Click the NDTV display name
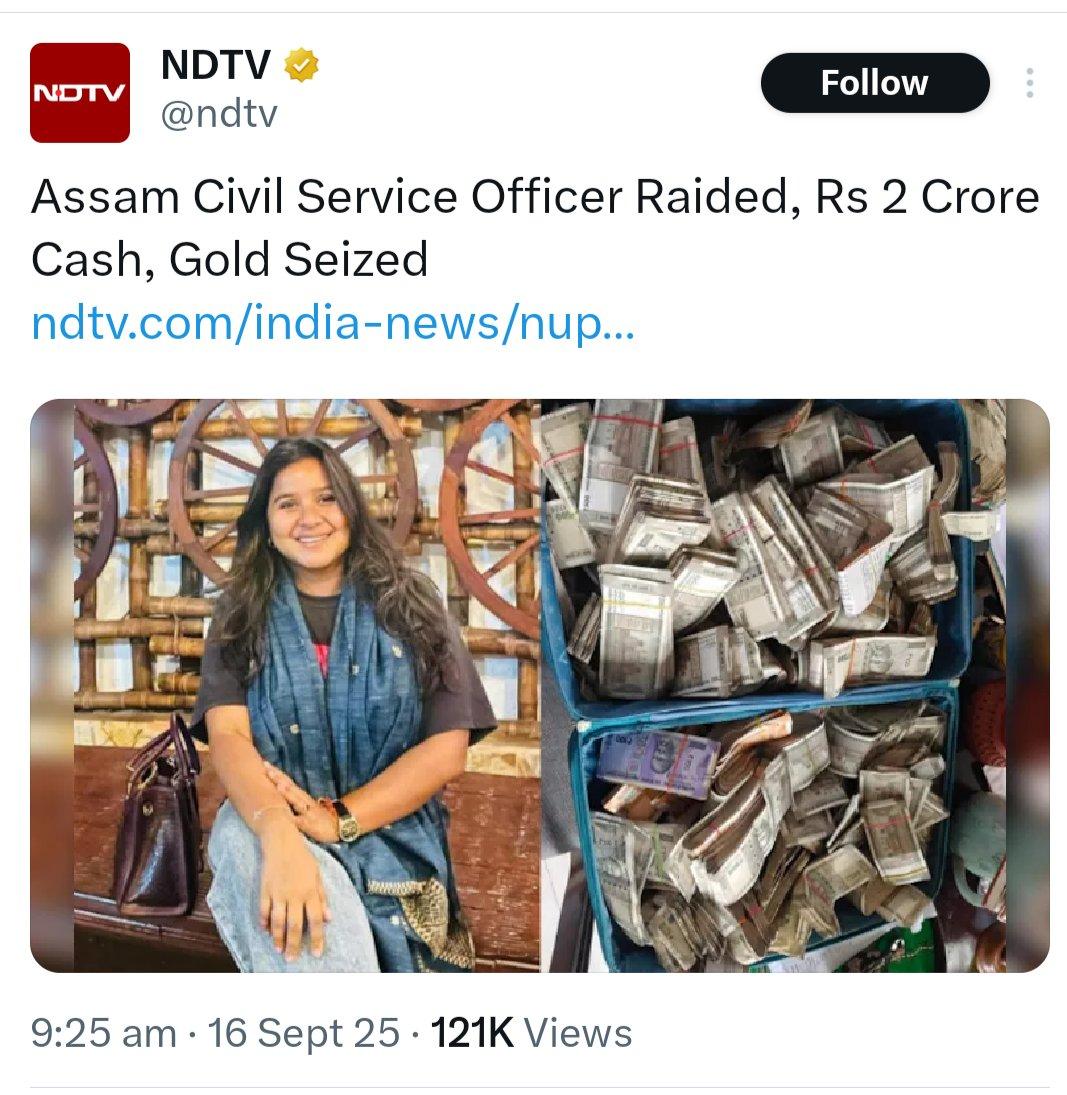This screenshot has width=1067, height=1095. [x=215, y=65]
